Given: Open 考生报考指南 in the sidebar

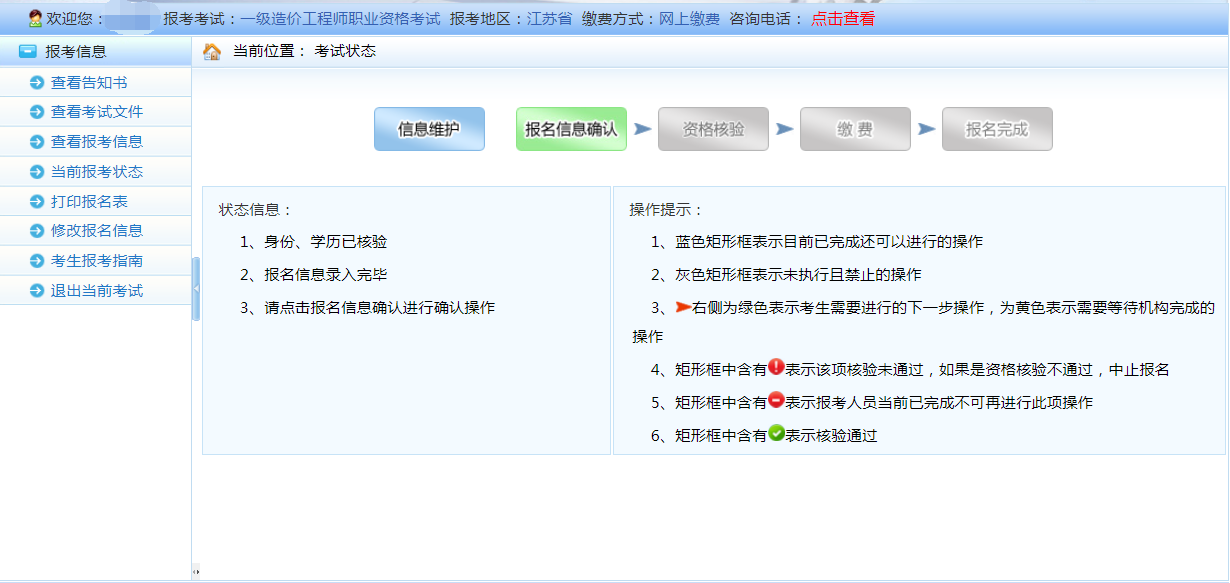Looking at the screenshot, I should click(x=97, y=261).
